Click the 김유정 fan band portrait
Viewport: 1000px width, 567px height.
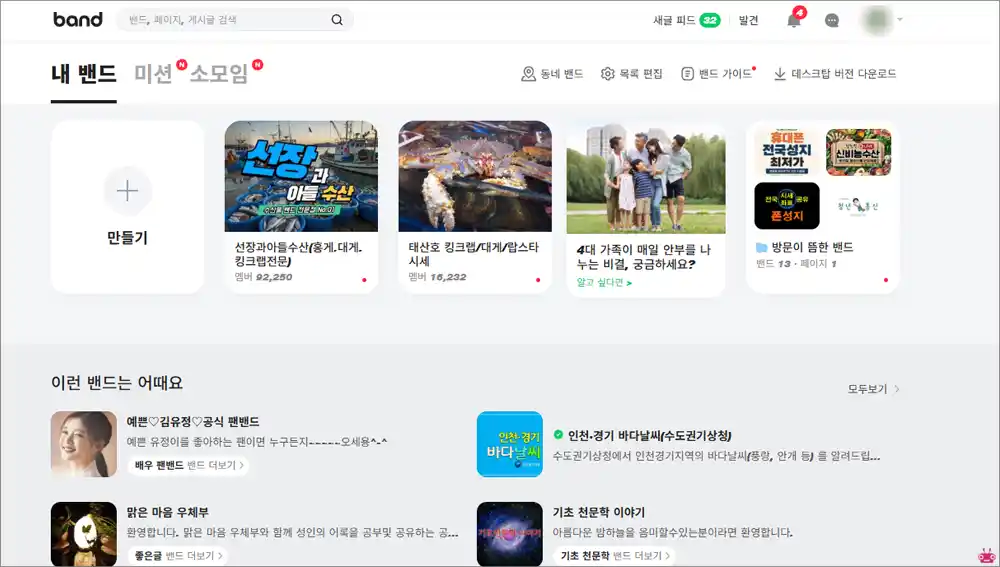click(84, 444)
